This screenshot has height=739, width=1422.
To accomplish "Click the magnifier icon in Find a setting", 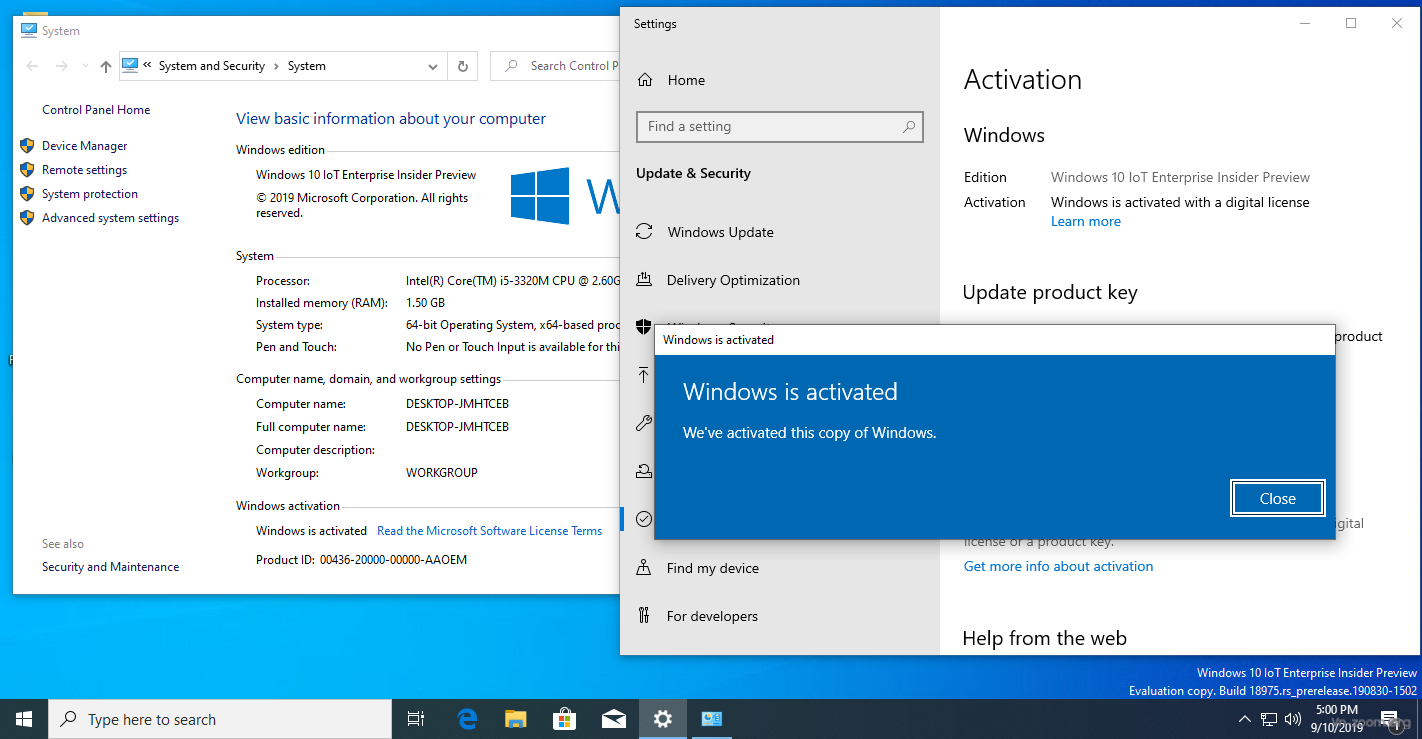I will tap(908, 127).
